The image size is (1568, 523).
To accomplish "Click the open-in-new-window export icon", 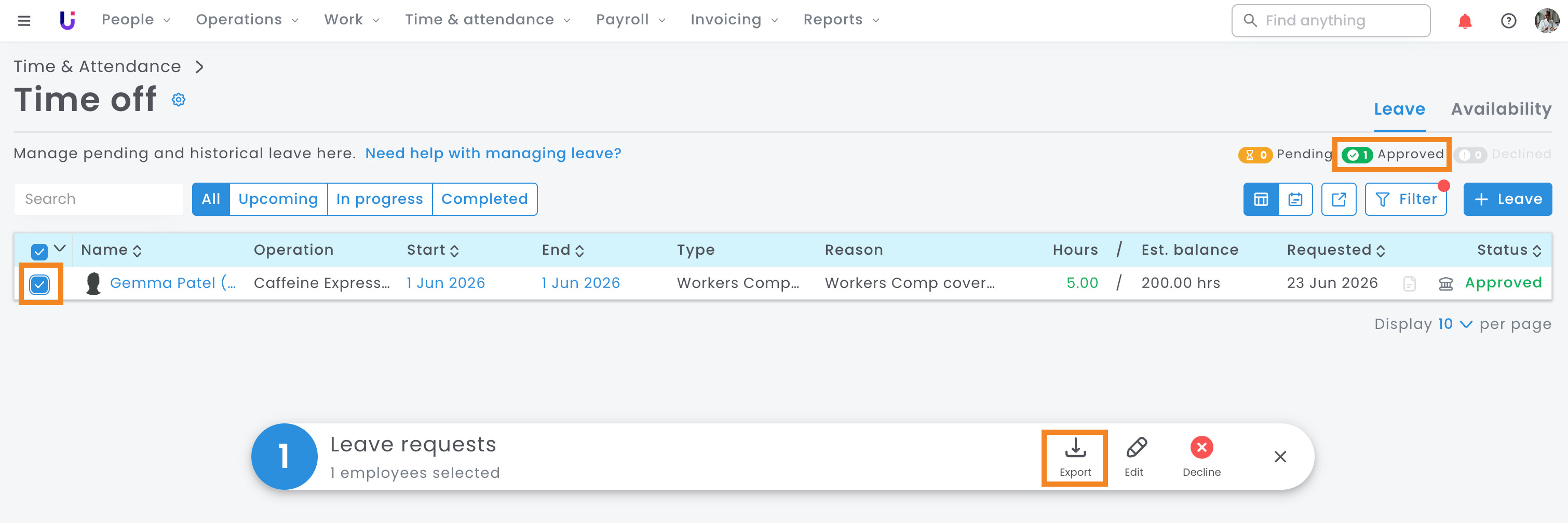I will click(x=1339, y=199).
